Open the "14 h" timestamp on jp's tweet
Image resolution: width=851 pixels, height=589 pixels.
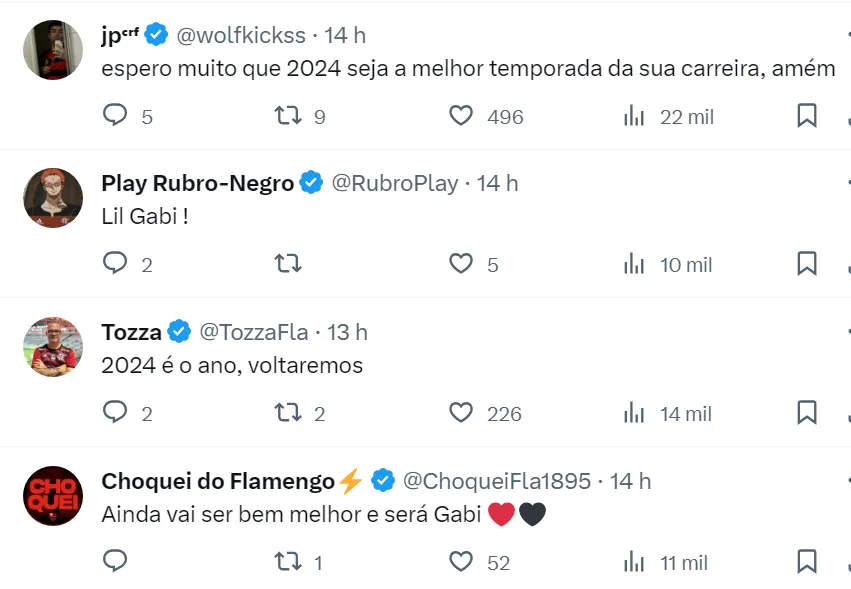coord(345,35)
